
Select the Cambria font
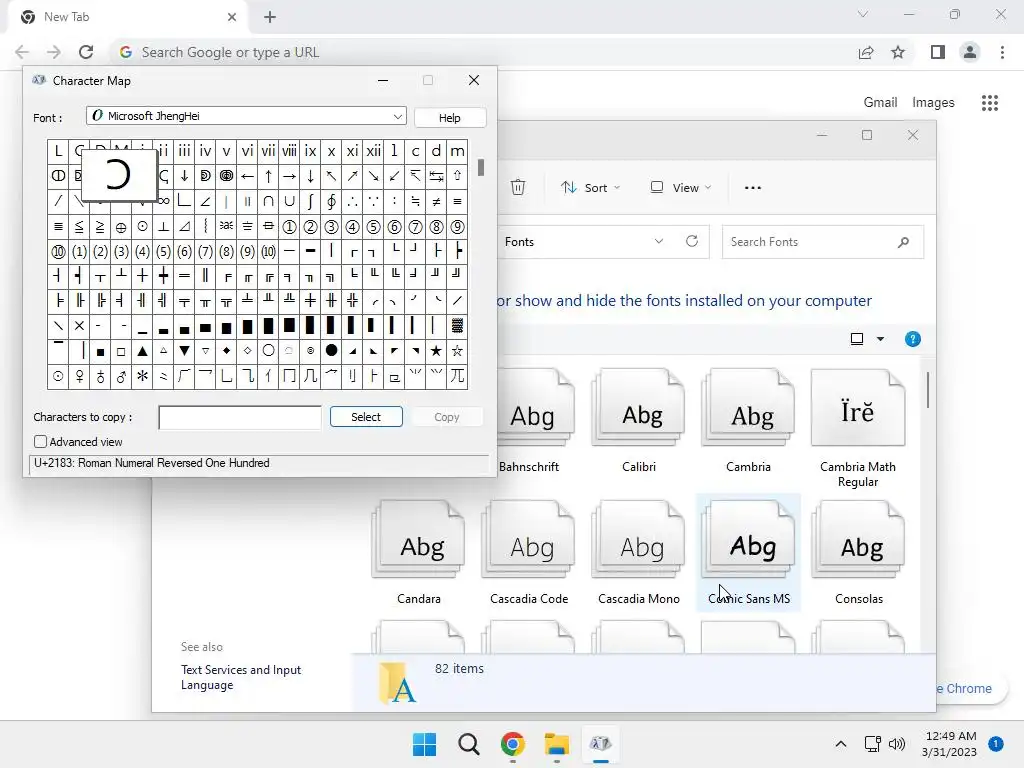point(748,421)
